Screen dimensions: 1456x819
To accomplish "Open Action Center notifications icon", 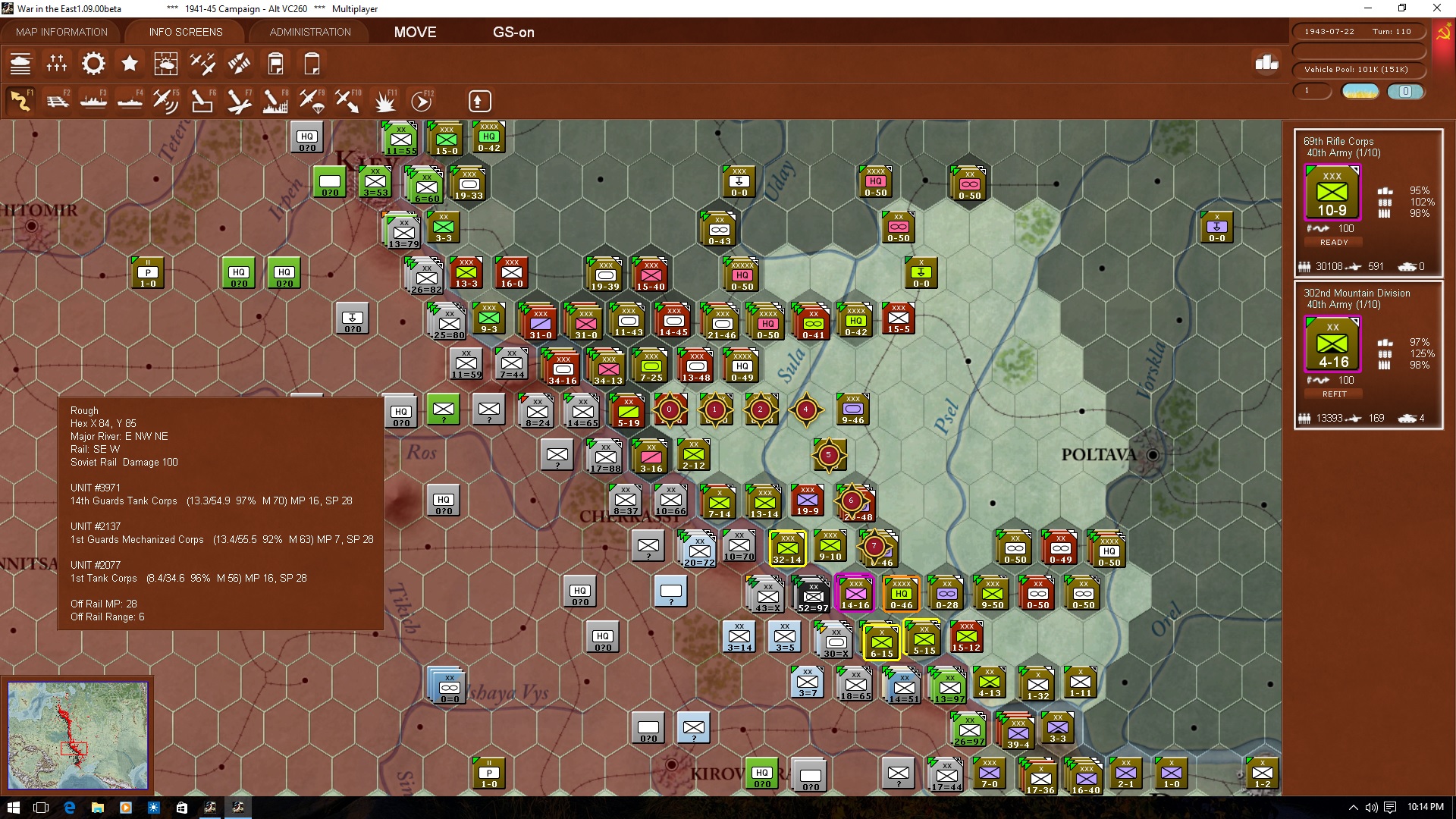I will pyautogui.click(x=1389, y=808).
